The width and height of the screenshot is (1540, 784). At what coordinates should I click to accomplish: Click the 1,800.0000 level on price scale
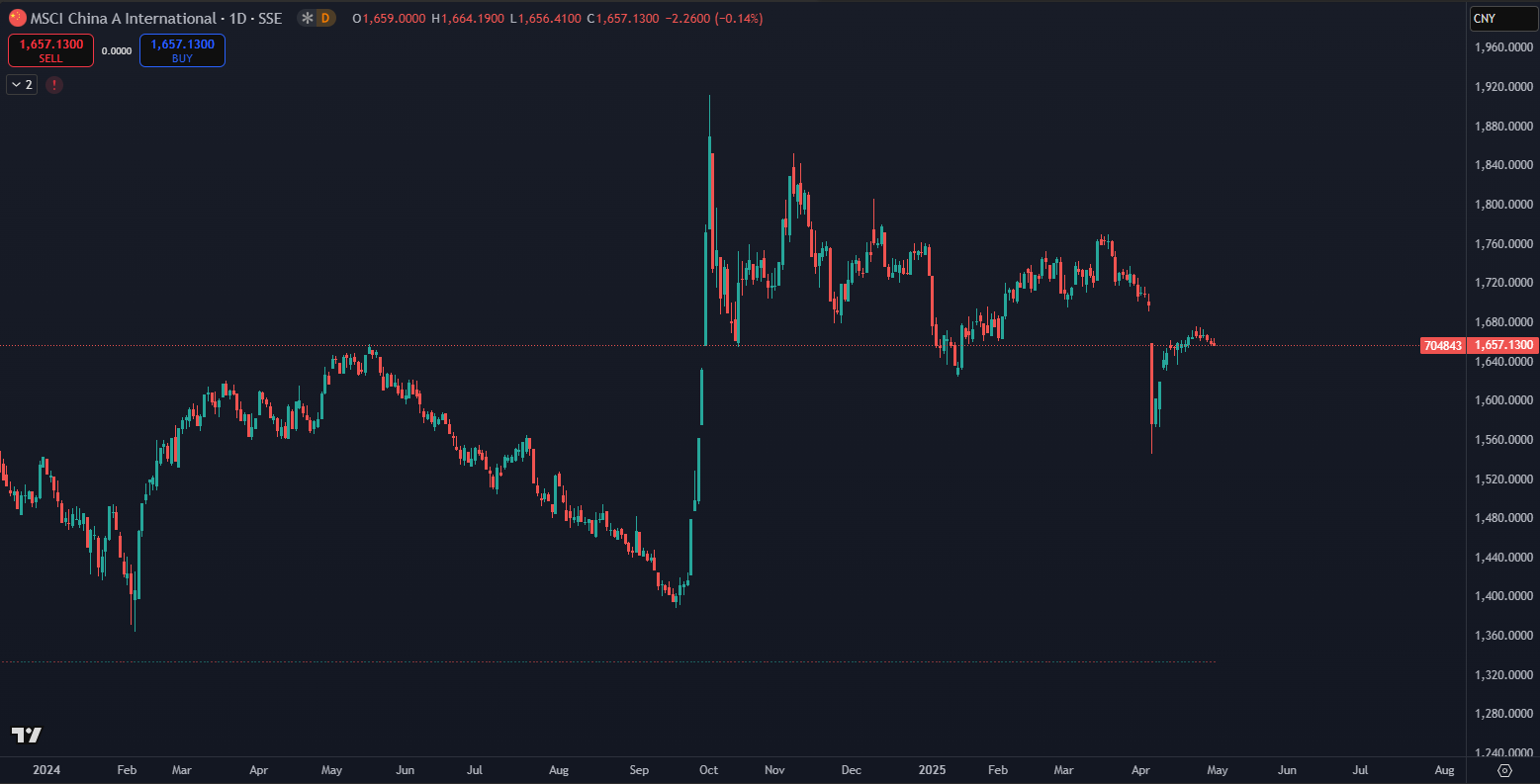tap(1502, 205)
